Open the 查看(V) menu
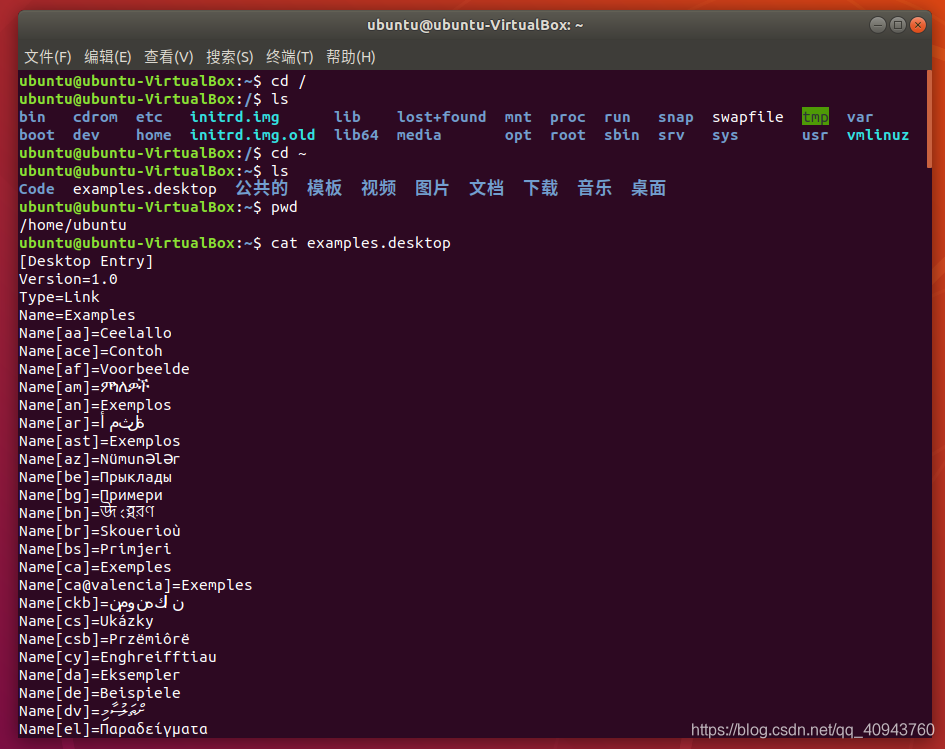The width and height of the screenshot is (945, 749). pyautogui.click(x=168, y=57)
